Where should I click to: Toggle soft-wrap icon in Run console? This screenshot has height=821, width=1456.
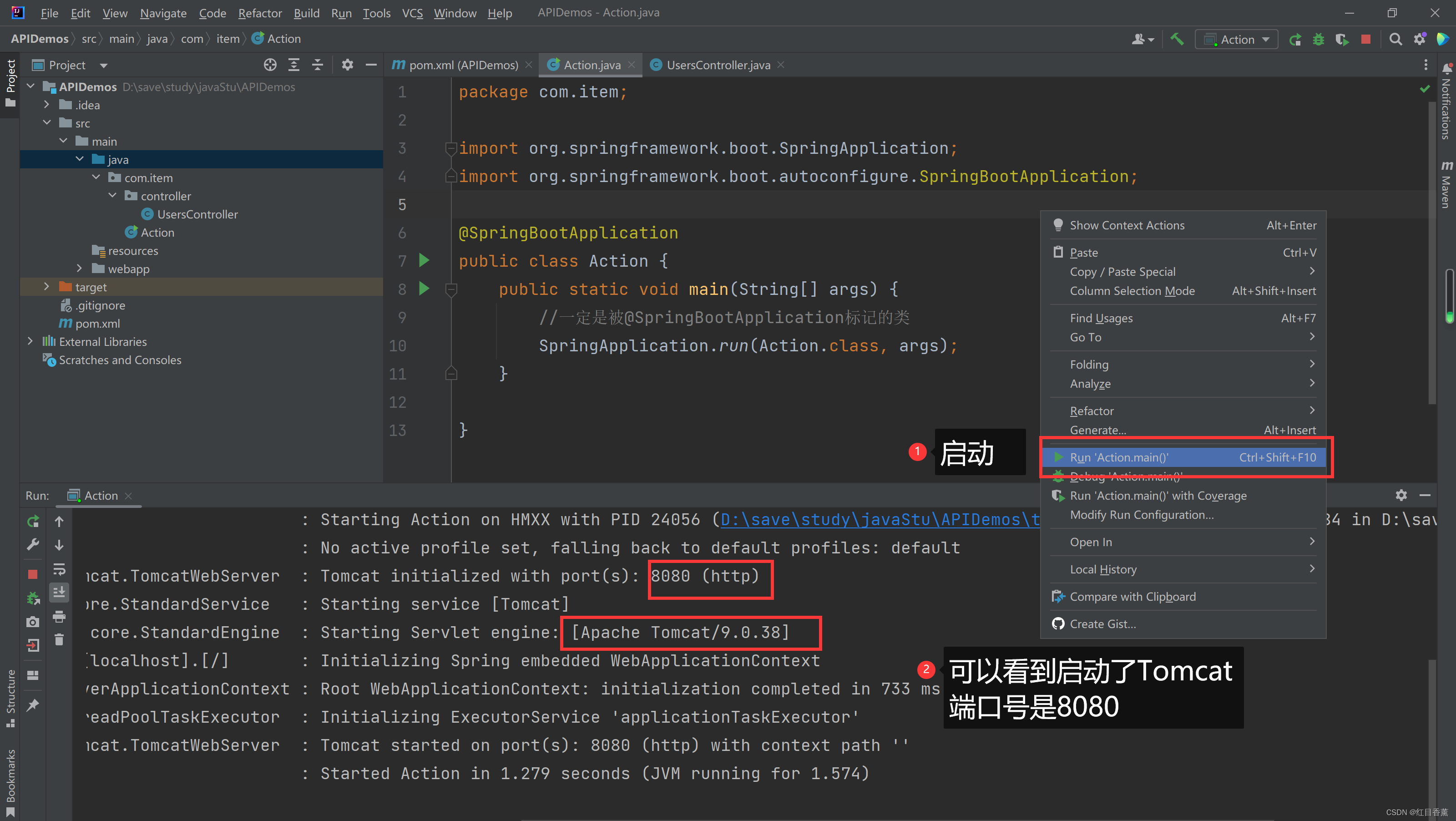[x=59, y=568]
